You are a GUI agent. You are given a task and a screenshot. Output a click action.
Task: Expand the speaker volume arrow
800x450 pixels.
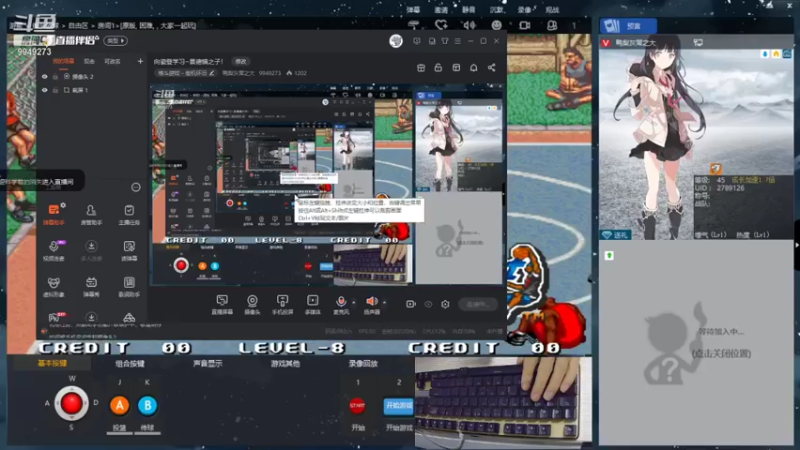tap(384, 302)
